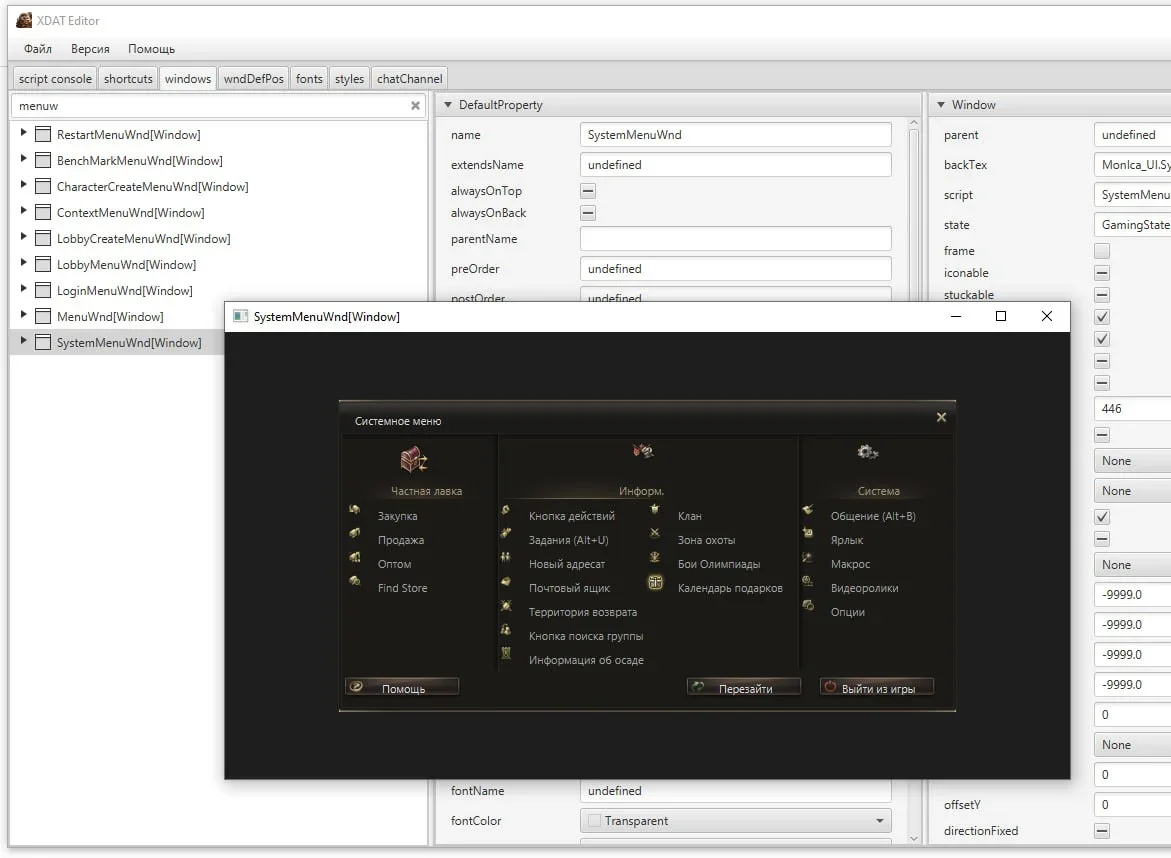This screenshot has width=1171, height=858.
Task: Expand the CharacterCreateMenuWnd tree node
Action: pos(23,185)
